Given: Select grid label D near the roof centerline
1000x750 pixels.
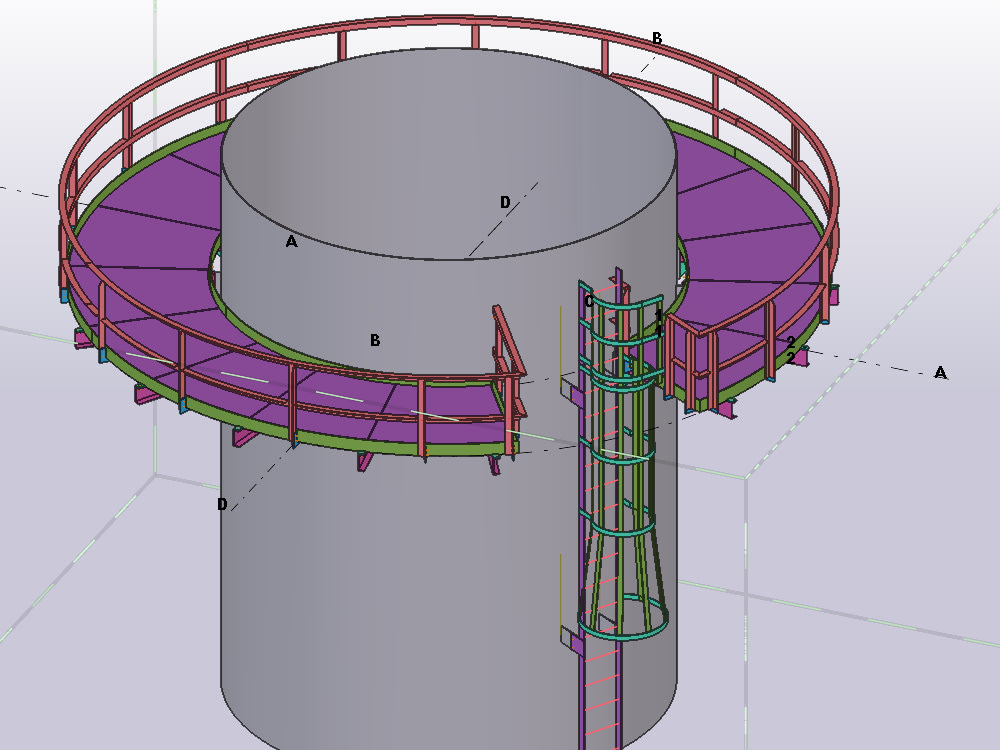Looking at the screenshot, I should 505,200.
